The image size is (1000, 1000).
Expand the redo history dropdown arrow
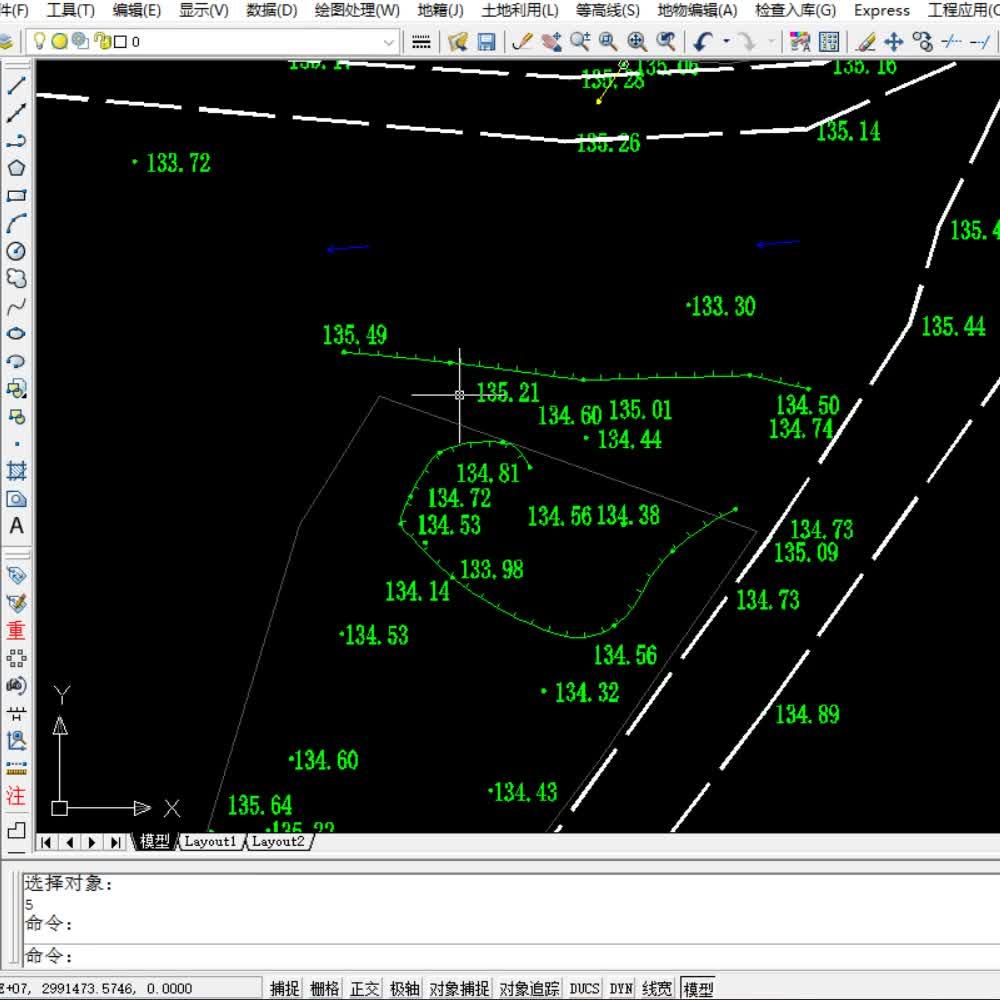[771, 42]
